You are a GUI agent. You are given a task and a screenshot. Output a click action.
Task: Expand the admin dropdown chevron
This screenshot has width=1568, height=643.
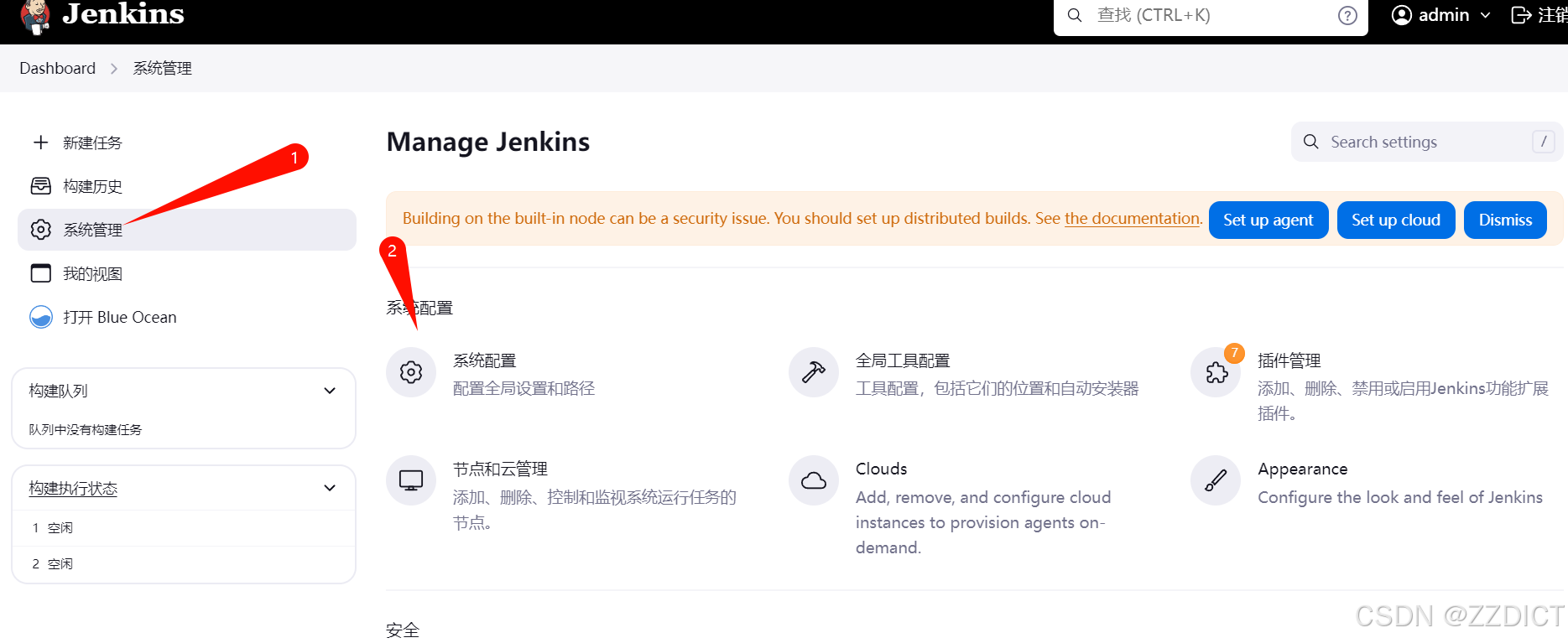[x=1486, y=15]
